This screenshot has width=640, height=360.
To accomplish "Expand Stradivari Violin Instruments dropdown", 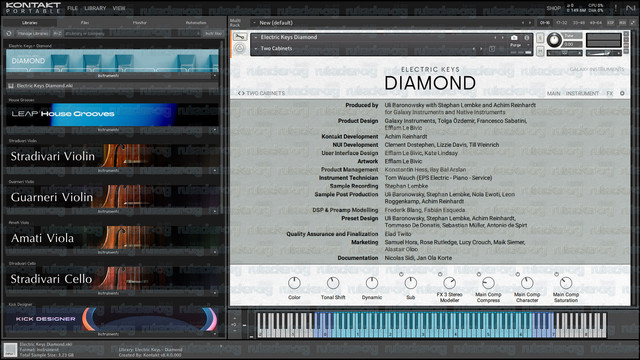I will point(215,171).
